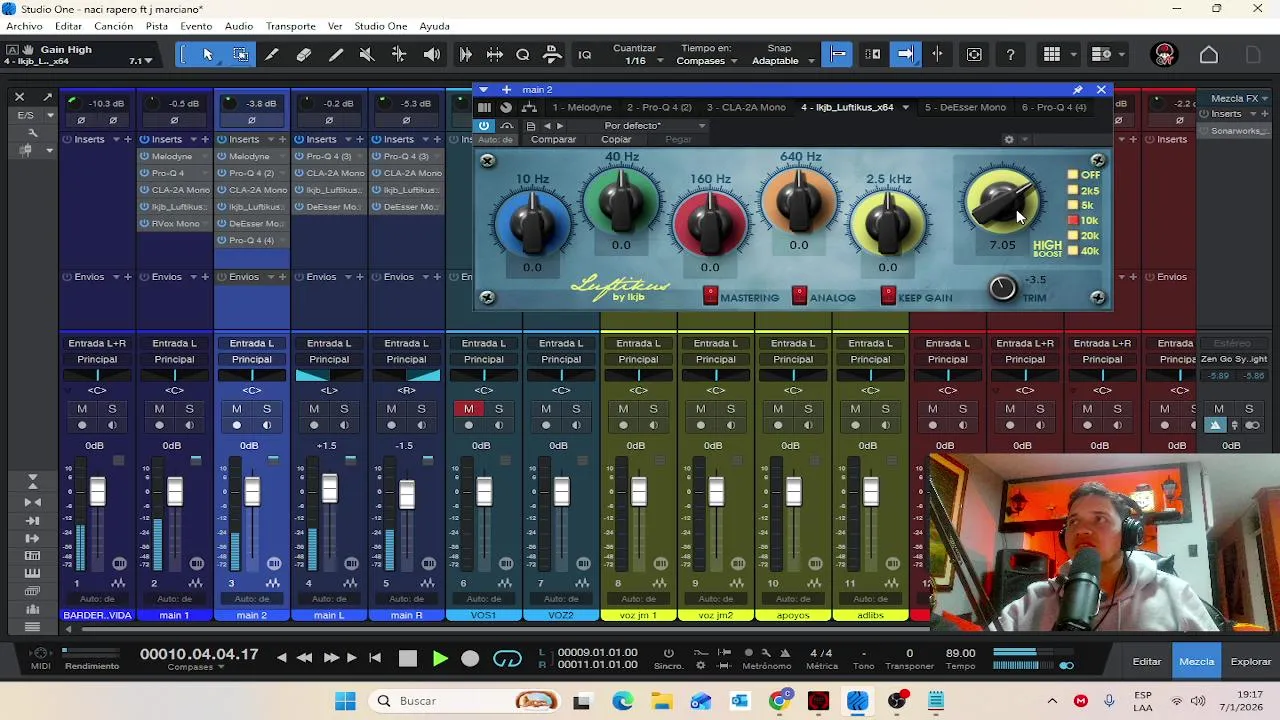Open the question mark help icon

[x=1010, y=55]
